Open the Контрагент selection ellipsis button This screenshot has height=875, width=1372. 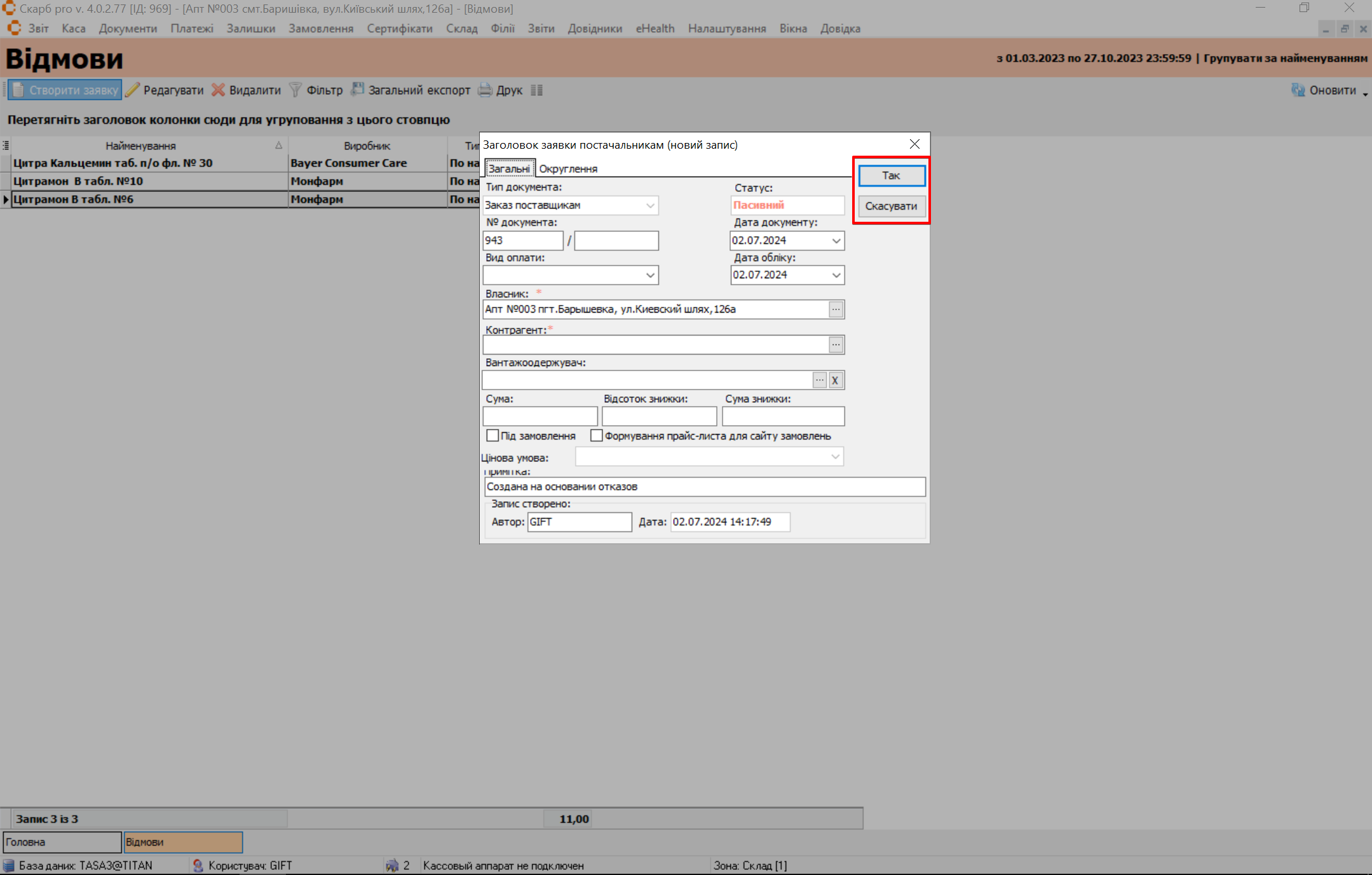pos(836,344)
